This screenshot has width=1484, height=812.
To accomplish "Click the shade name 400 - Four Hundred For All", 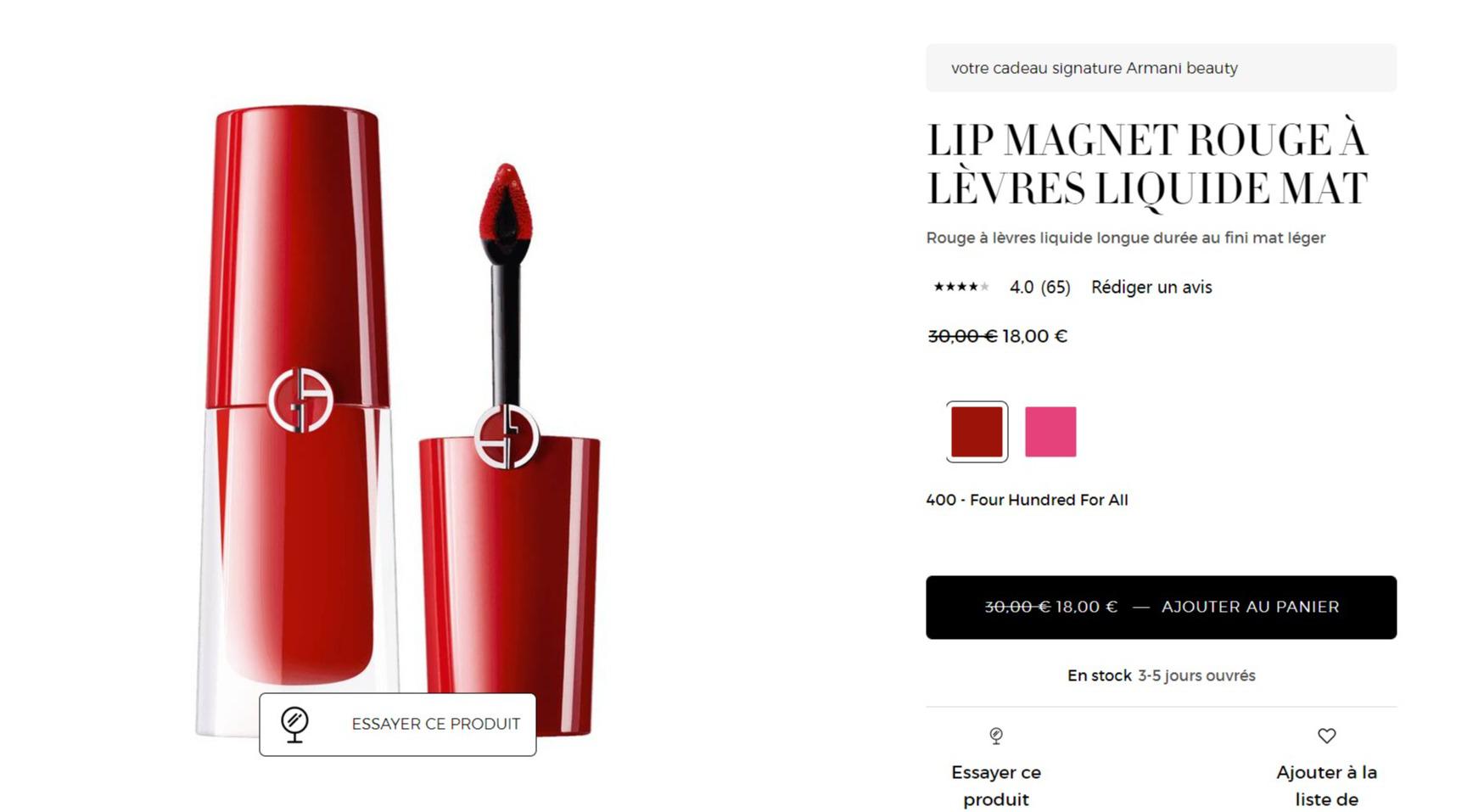I will [1027, 500].
